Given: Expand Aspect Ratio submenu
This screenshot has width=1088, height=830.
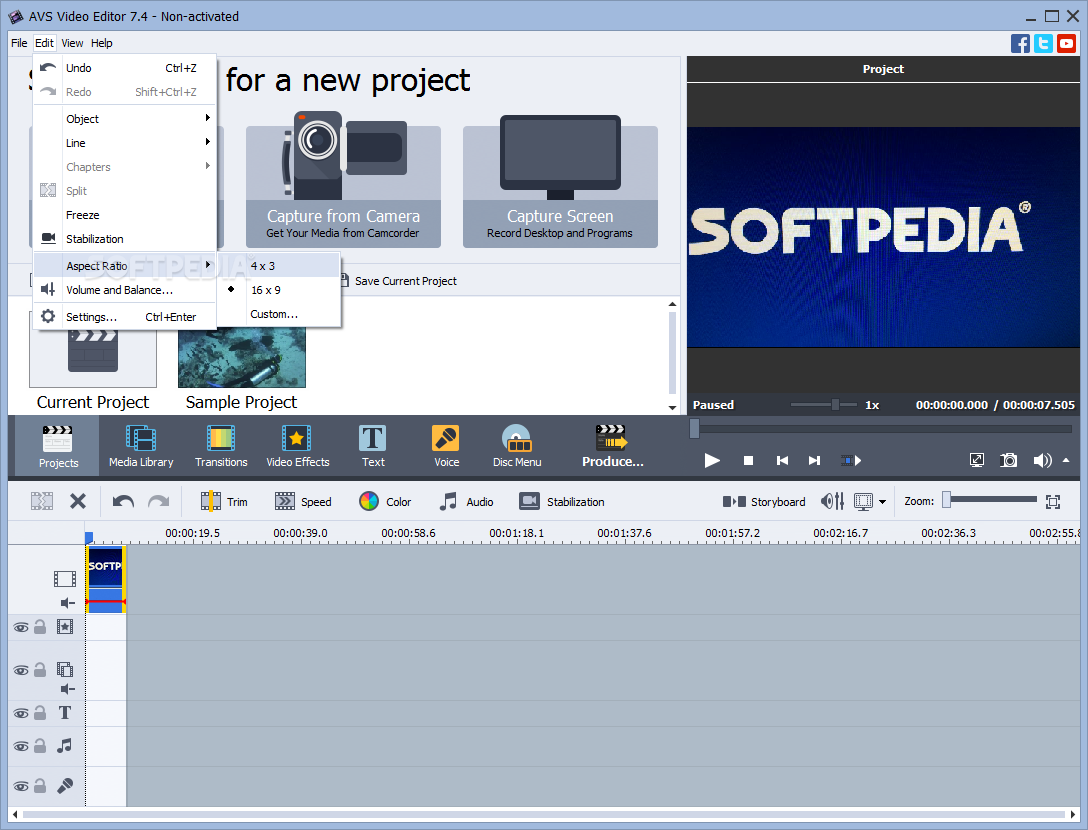Looking at the screenshot, I should coord(125,266).
